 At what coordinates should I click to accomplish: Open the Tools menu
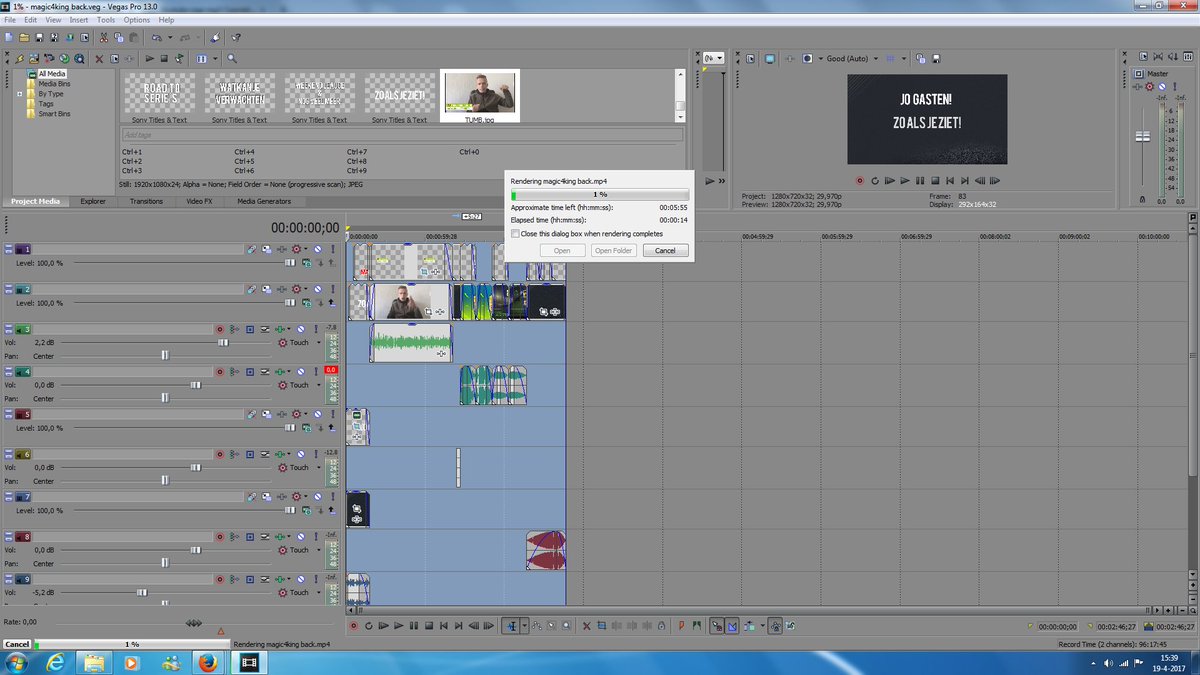click(106, 19)
